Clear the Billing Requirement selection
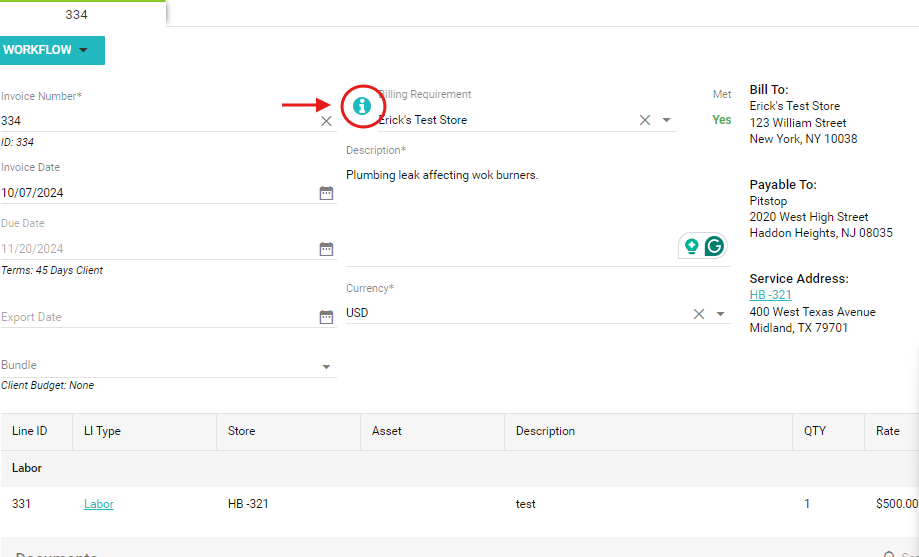Image resolution: width=919 pixels, height=557 pixels. [x=645, y=120]
